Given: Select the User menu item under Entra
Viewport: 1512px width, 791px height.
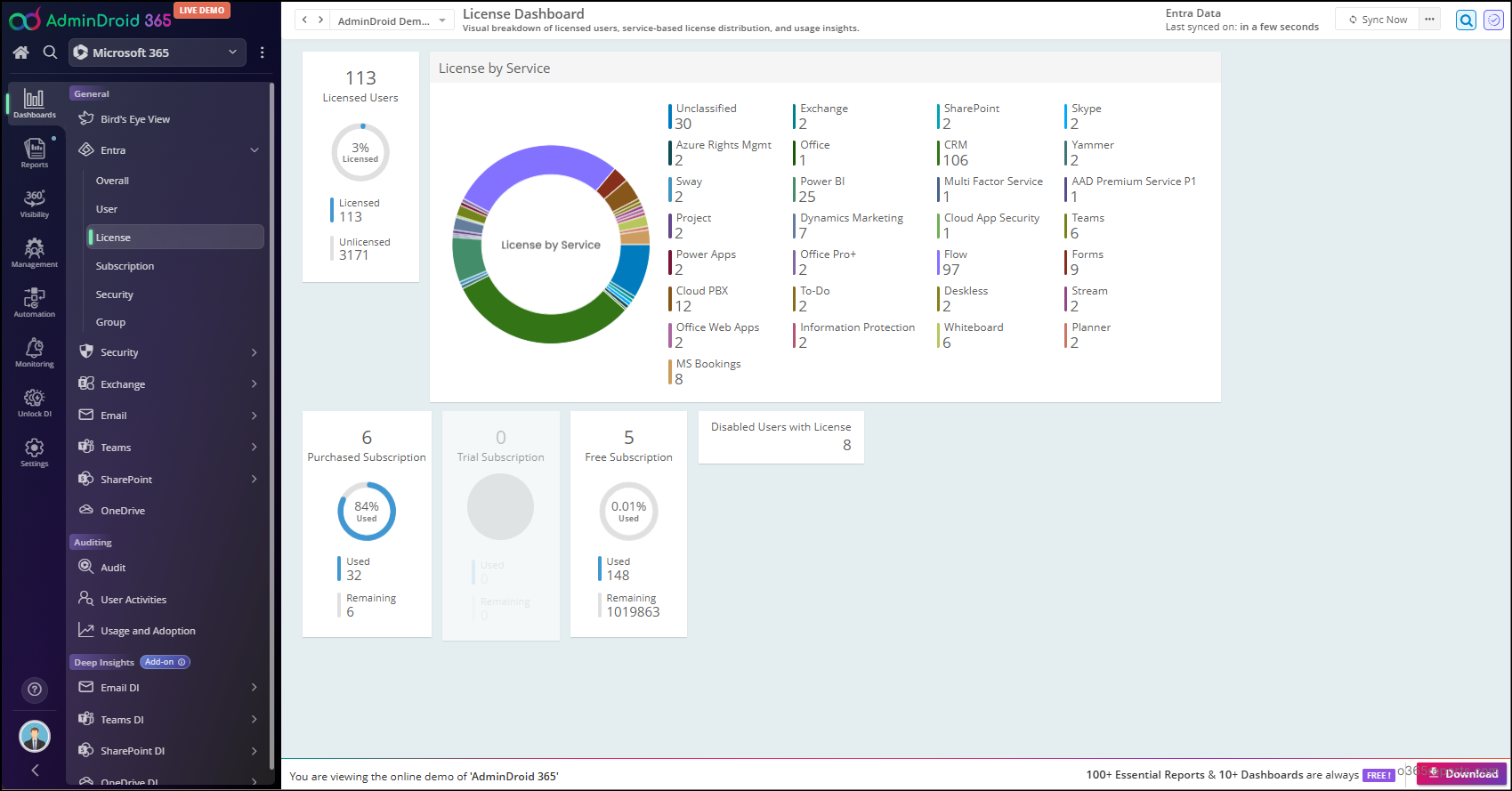Looking at the screenshot, I should (x=107, y=209).
